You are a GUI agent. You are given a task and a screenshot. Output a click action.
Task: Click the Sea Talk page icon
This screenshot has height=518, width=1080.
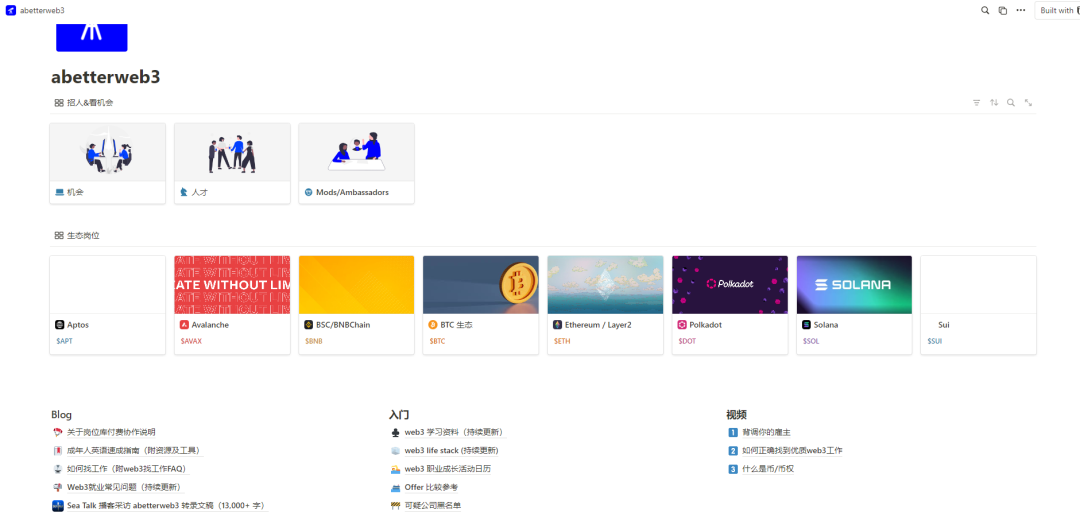click(x=58, y=506)
